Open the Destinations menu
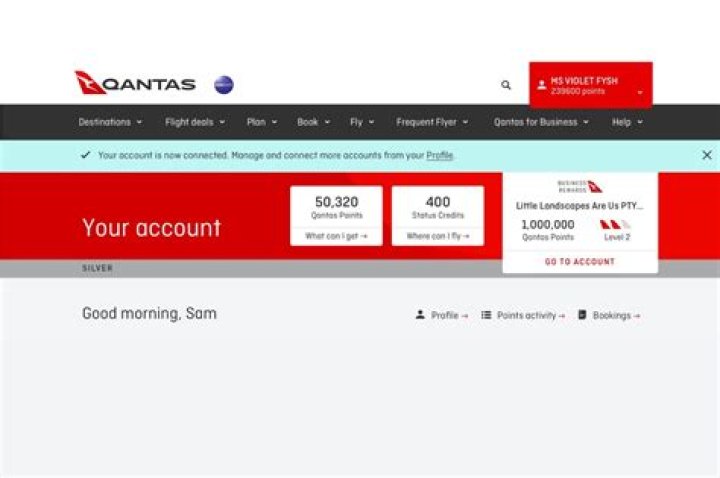The height and width of the screenshot is (478, 720). tap(110, 122)
